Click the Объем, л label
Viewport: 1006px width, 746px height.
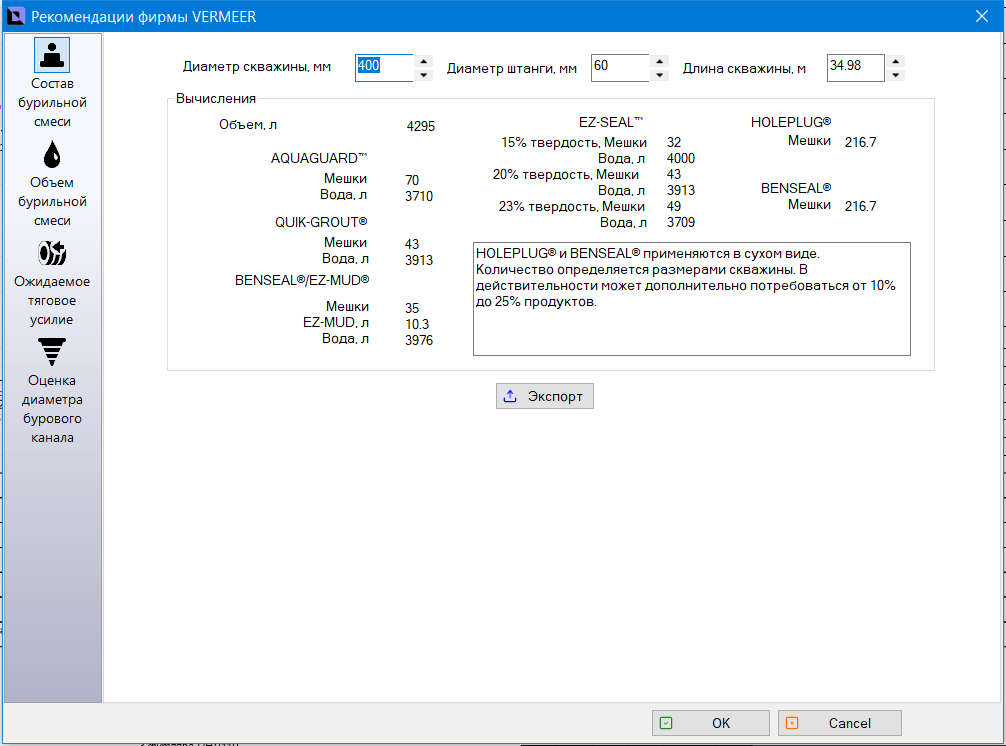pos(248,124)
